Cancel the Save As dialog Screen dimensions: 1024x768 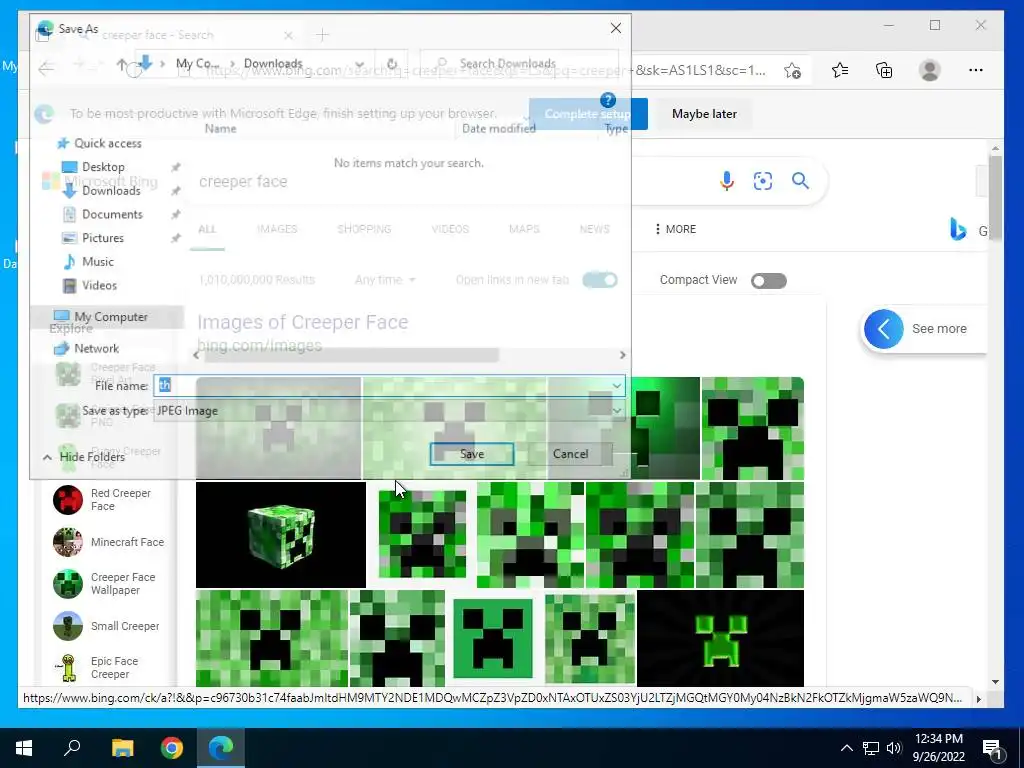point(570,454)
